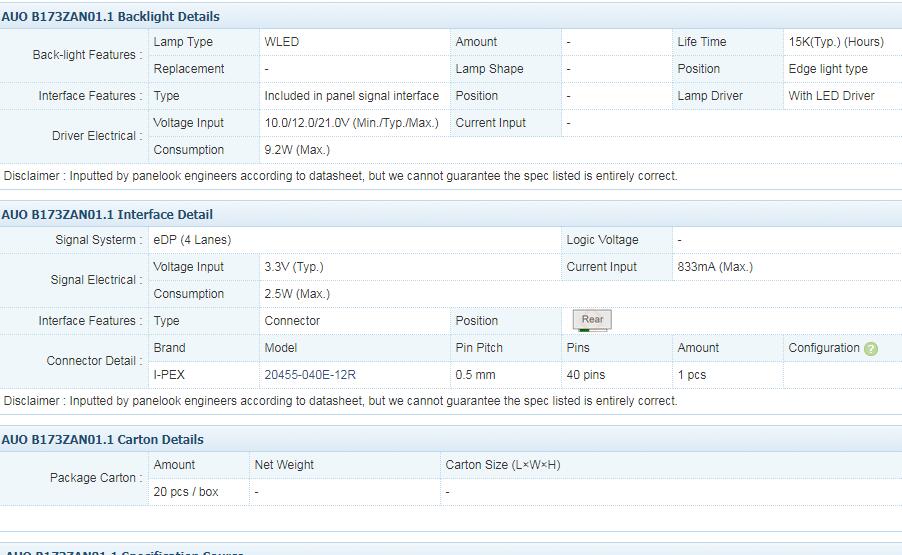Select the eDP (4 Lanes) signal system value
Screen dimensions: 902x555
tap(192, 240)
